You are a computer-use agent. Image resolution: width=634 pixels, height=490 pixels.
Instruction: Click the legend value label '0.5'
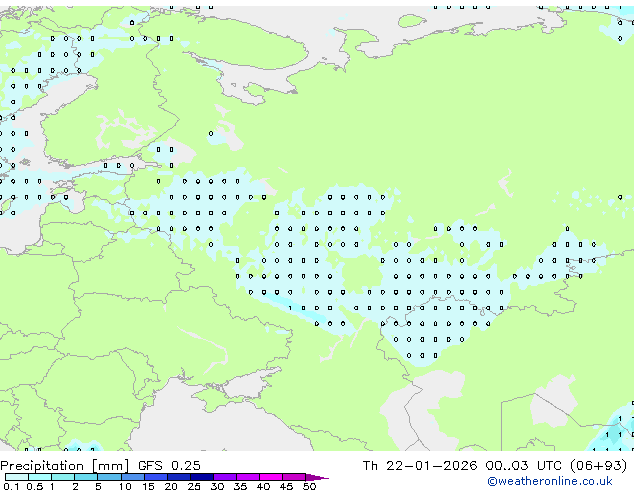[x=35, y=486]
